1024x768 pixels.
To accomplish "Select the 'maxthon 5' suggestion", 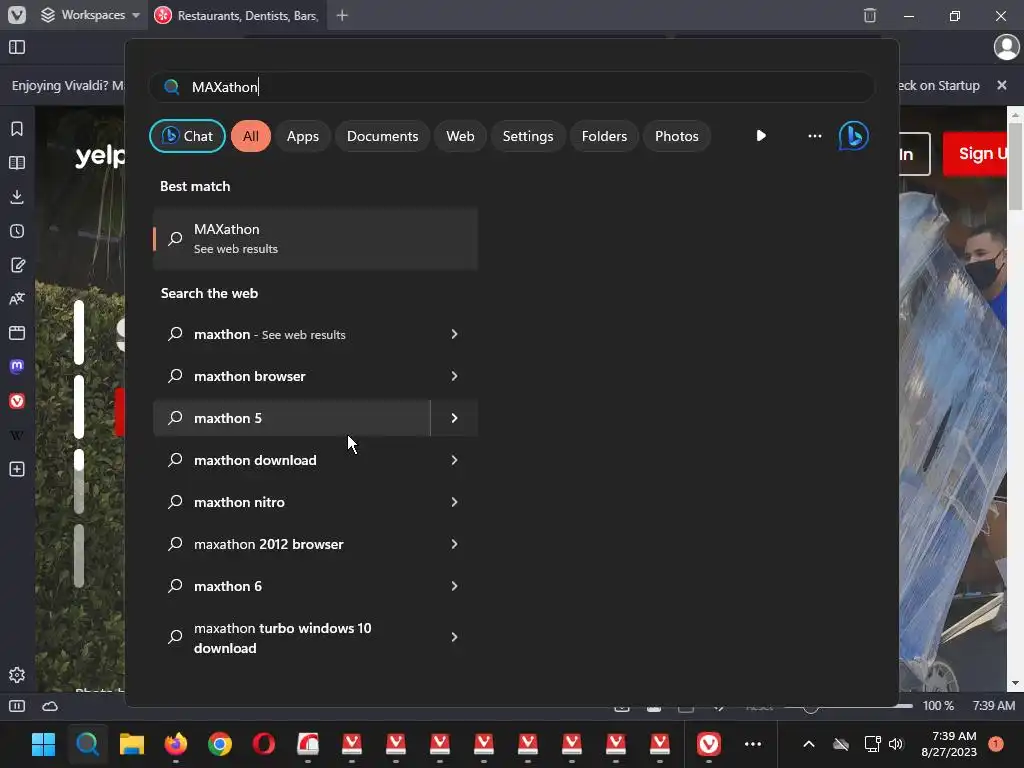I will pyautogui.click(x=292, y=418).
